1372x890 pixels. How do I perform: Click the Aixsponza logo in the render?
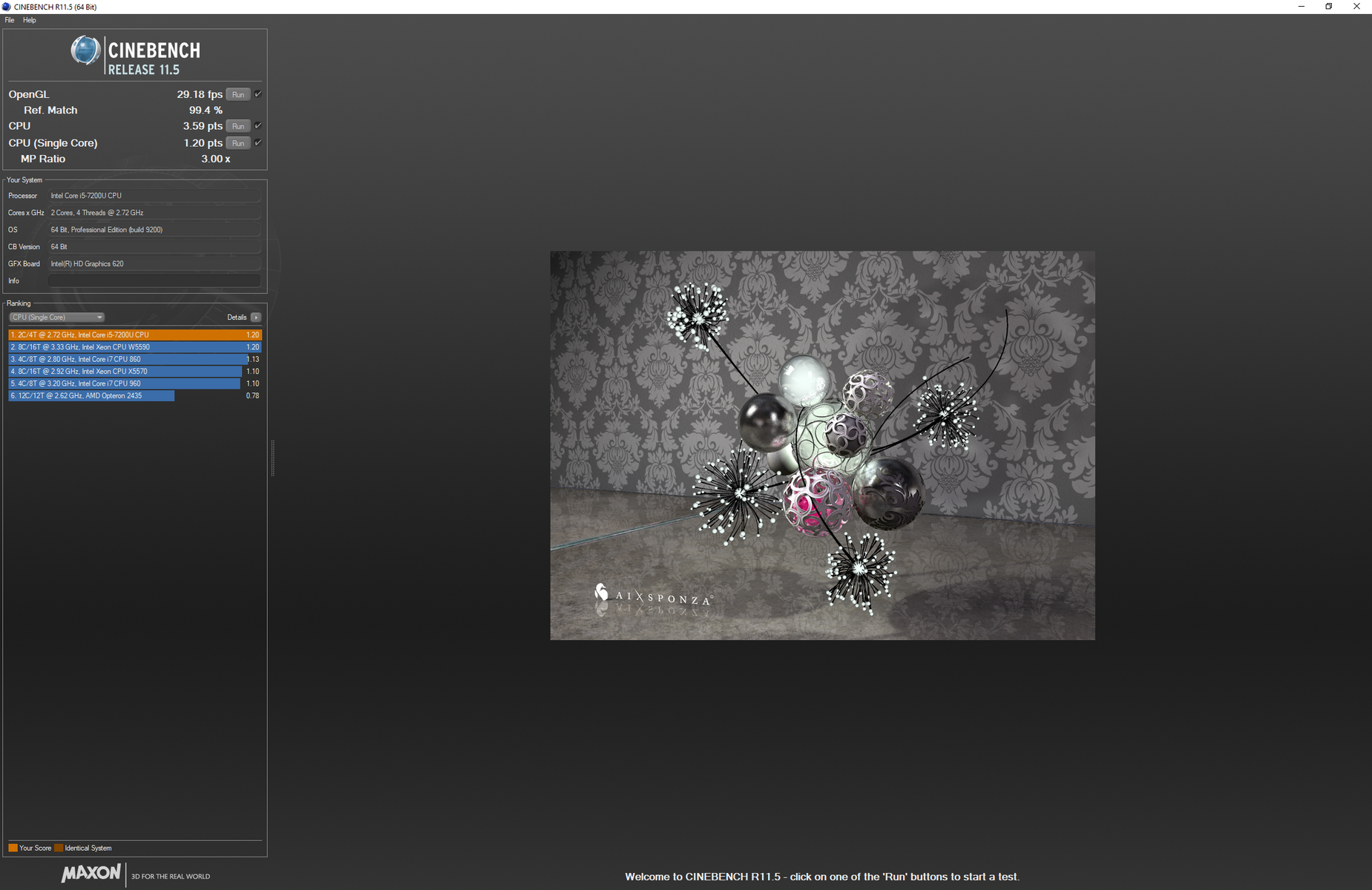pyautogui.click(x=653, y=596)
